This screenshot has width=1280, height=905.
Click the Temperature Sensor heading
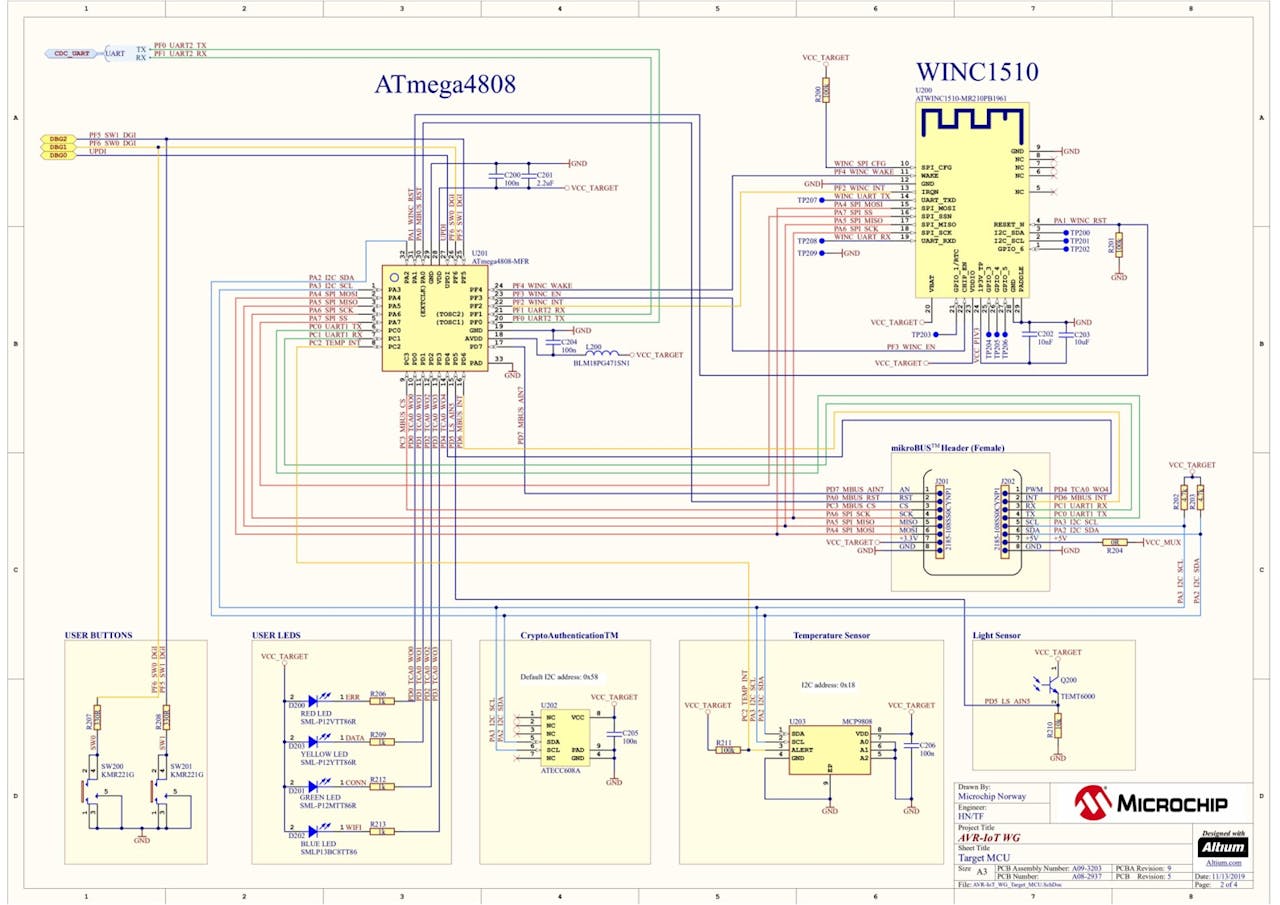[x=831, y=635]
